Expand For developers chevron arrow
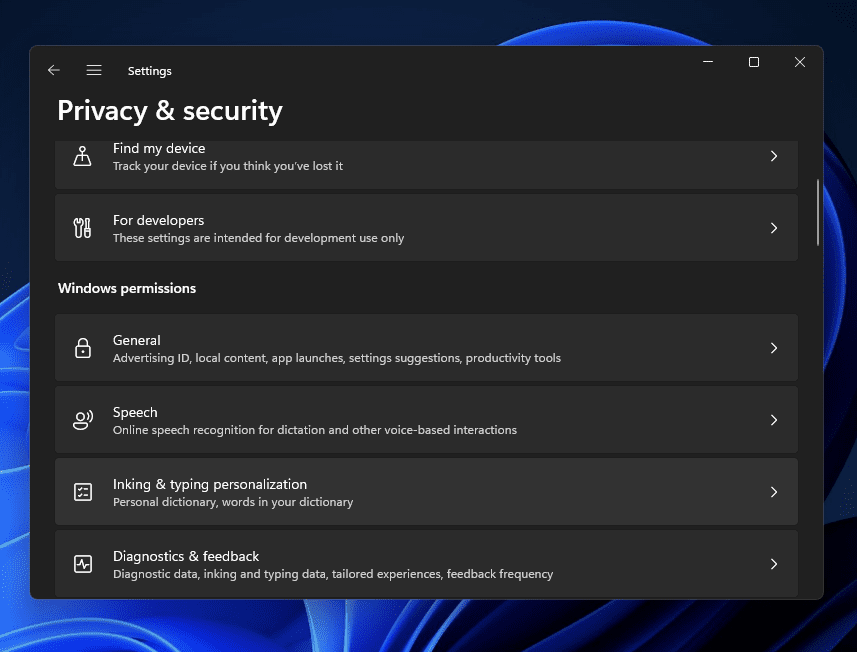The image size is (857, 652). point(774,228)
